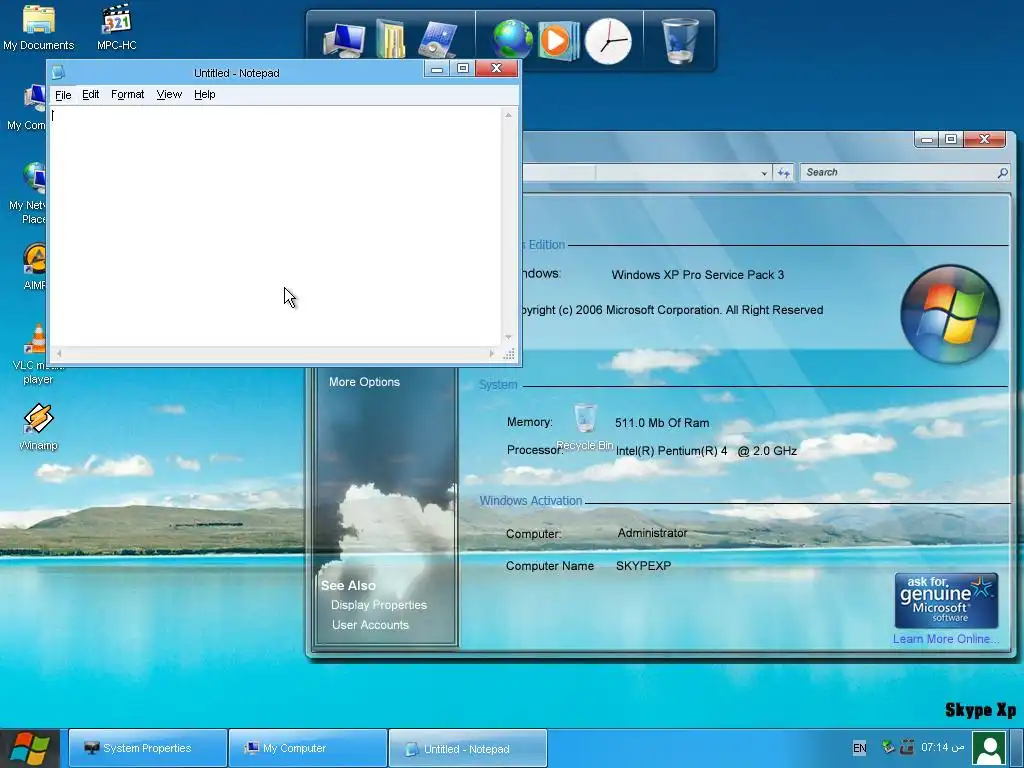
Task: Click the SKYPEXP computer name value
Action: pos(643,566)
